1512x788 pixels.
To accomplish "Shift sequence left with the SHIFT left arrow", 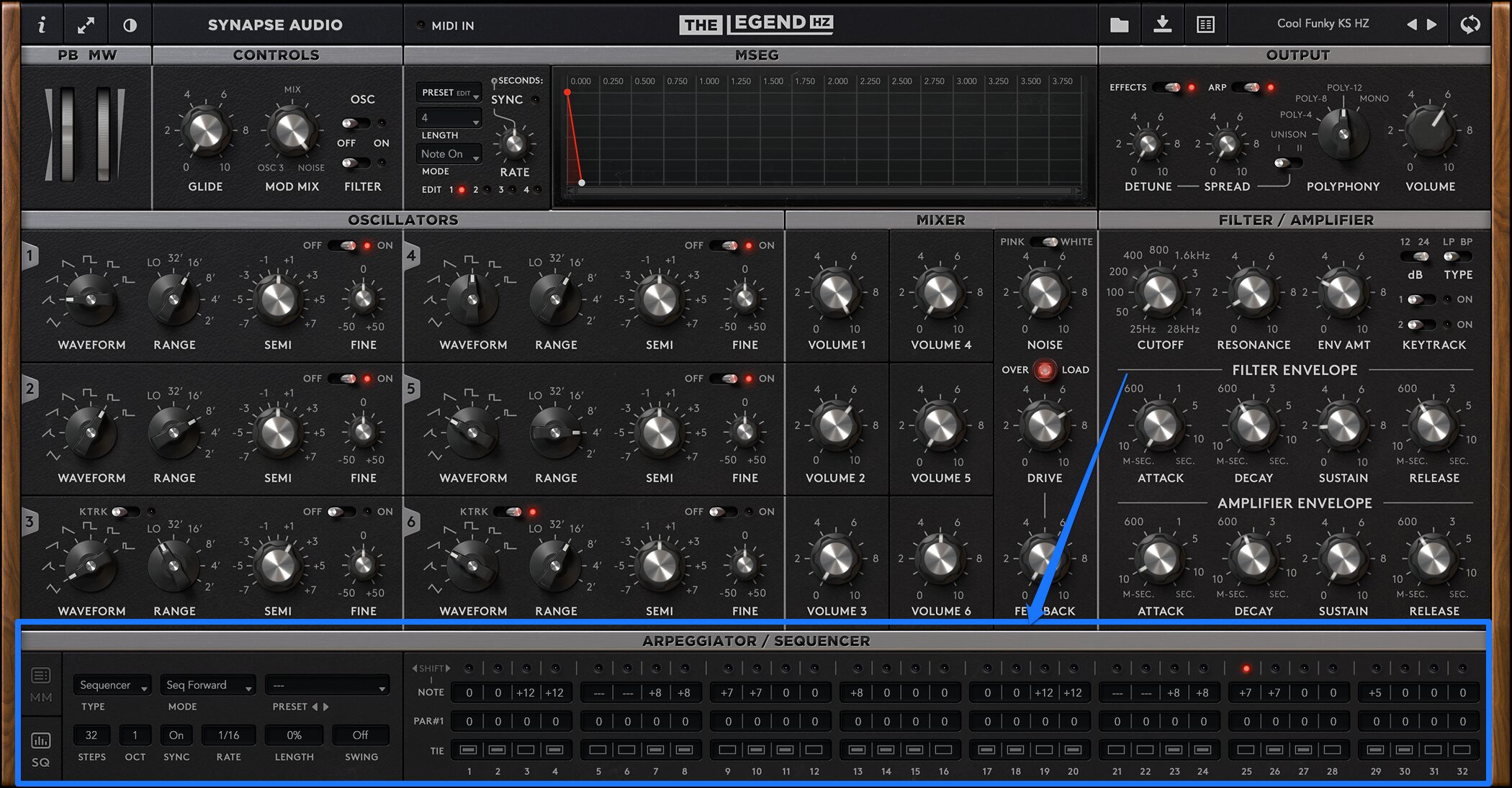I will point(414,669).
